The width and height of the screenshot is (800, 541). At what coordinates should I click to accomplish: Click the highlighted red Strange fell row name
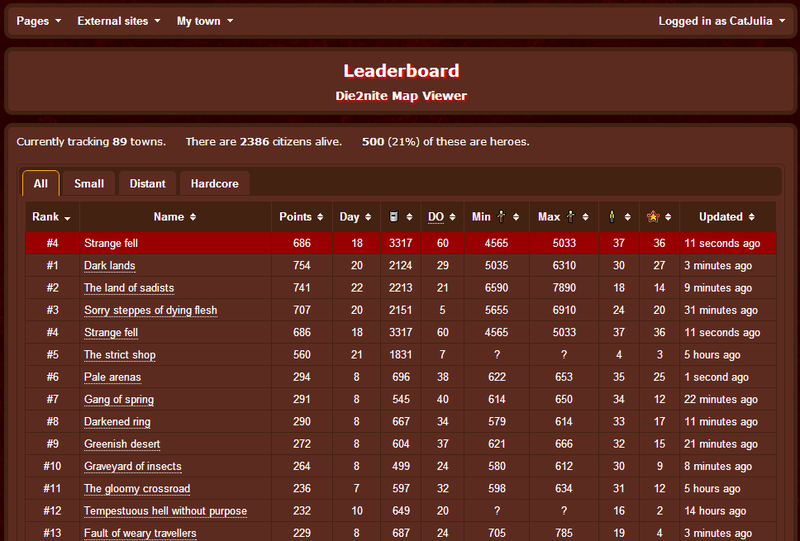click(111, 243)
